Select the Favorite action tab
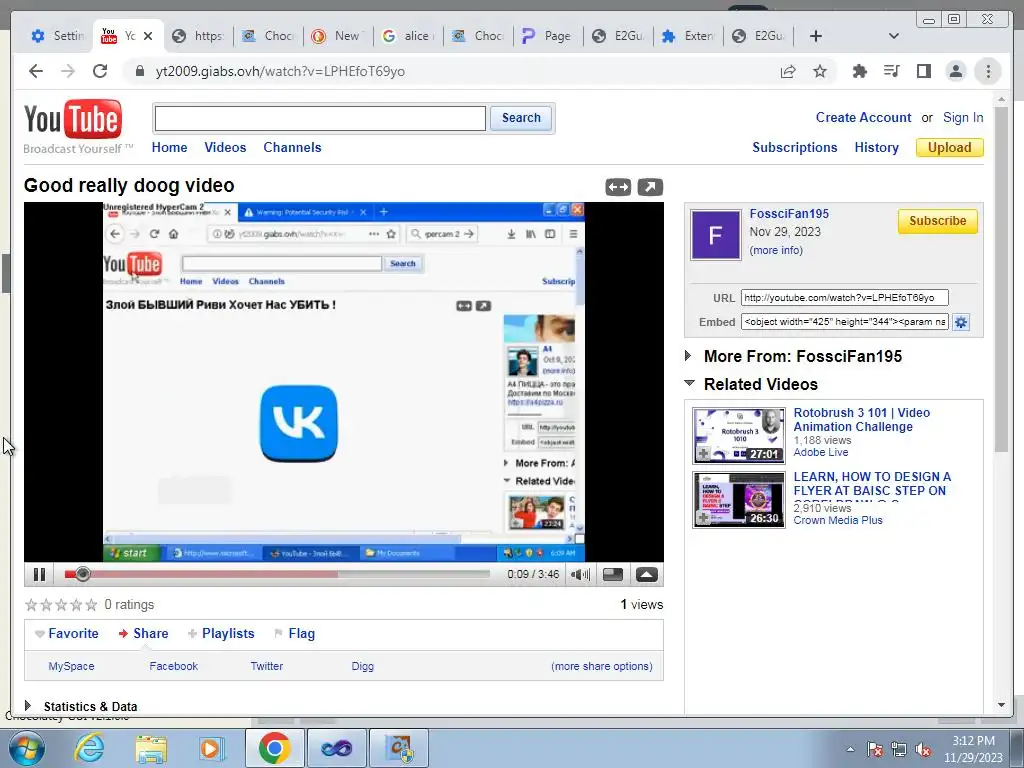The width and height of the screenshot is (1024, 768). point(67,633)
